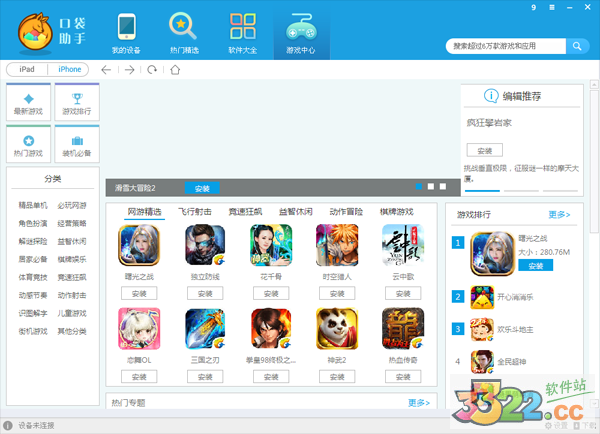This screenshot has width=600, height=434.
Task: Open 三国之刃 game icon
Action: pos(205,329)
